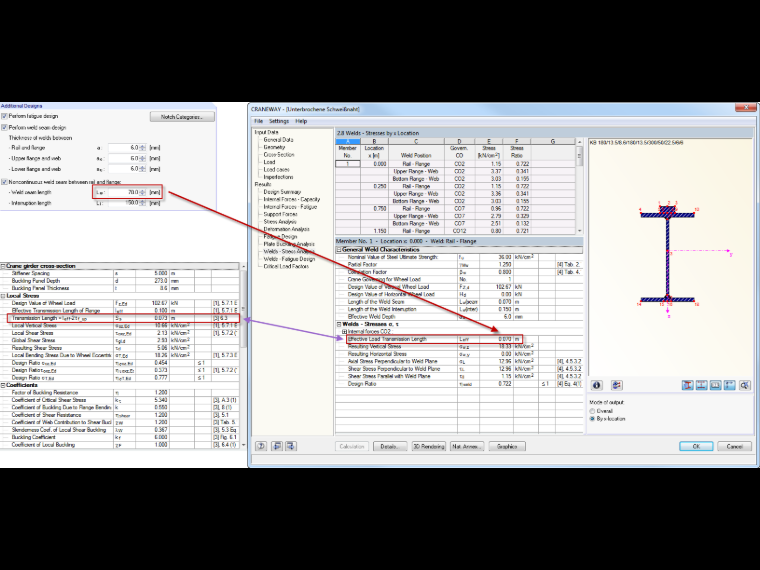Click the Nat. Annex button
Screen dimensions: 760x570
pyautogui.click(x=467, y=446)
